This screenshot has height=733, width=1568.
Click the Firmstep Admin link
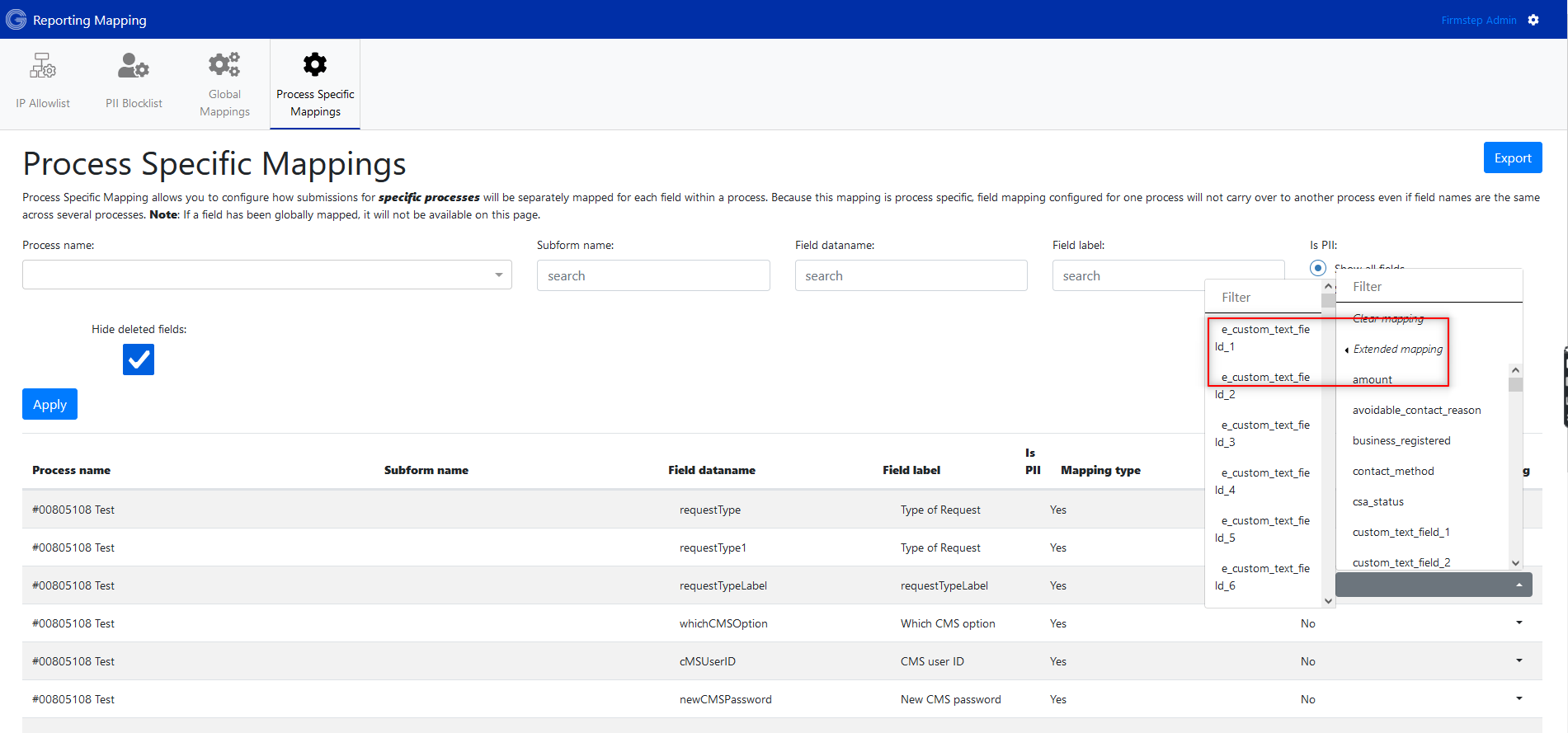[1479, 20]
